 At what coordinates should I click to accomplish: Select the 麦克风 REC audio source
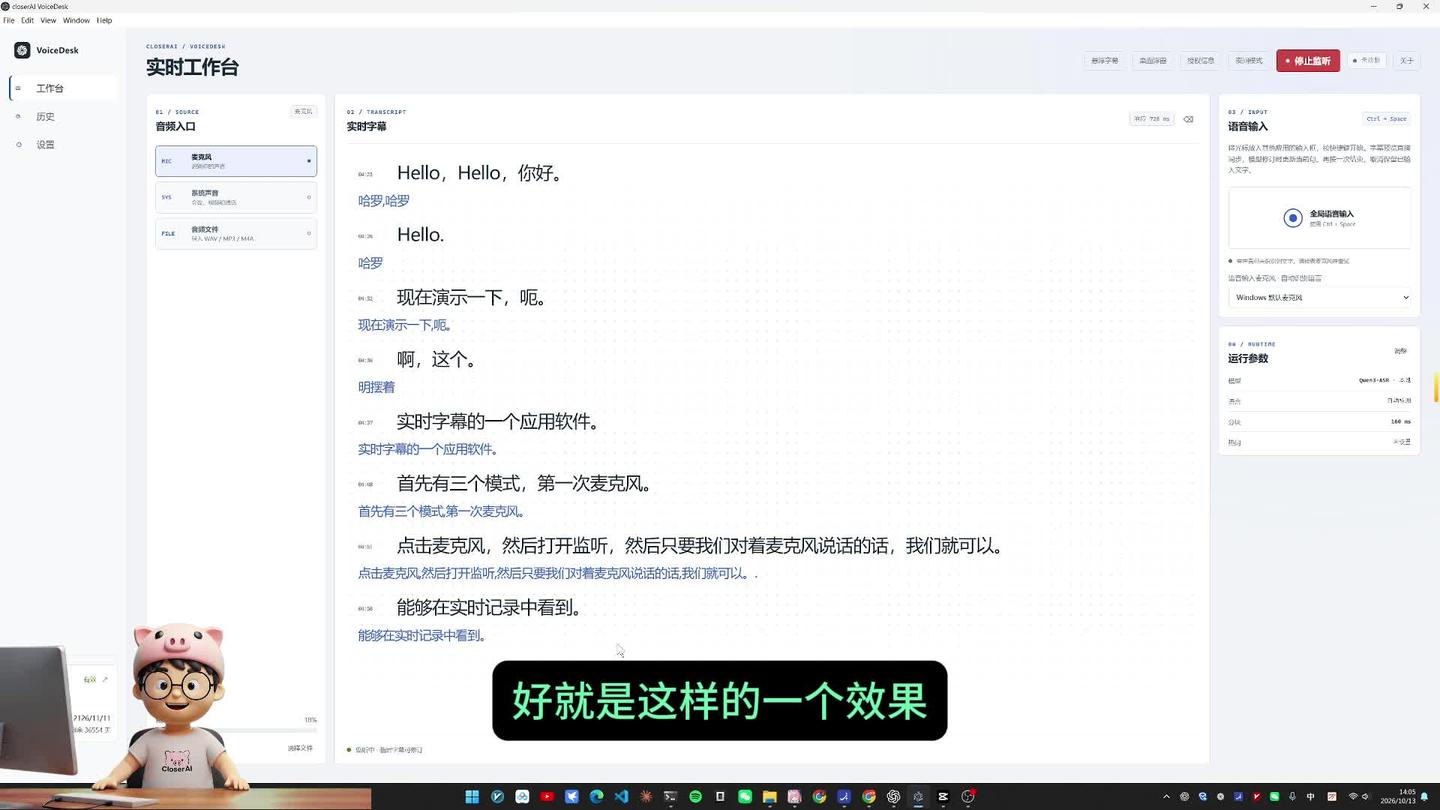(x=236, y=161)
